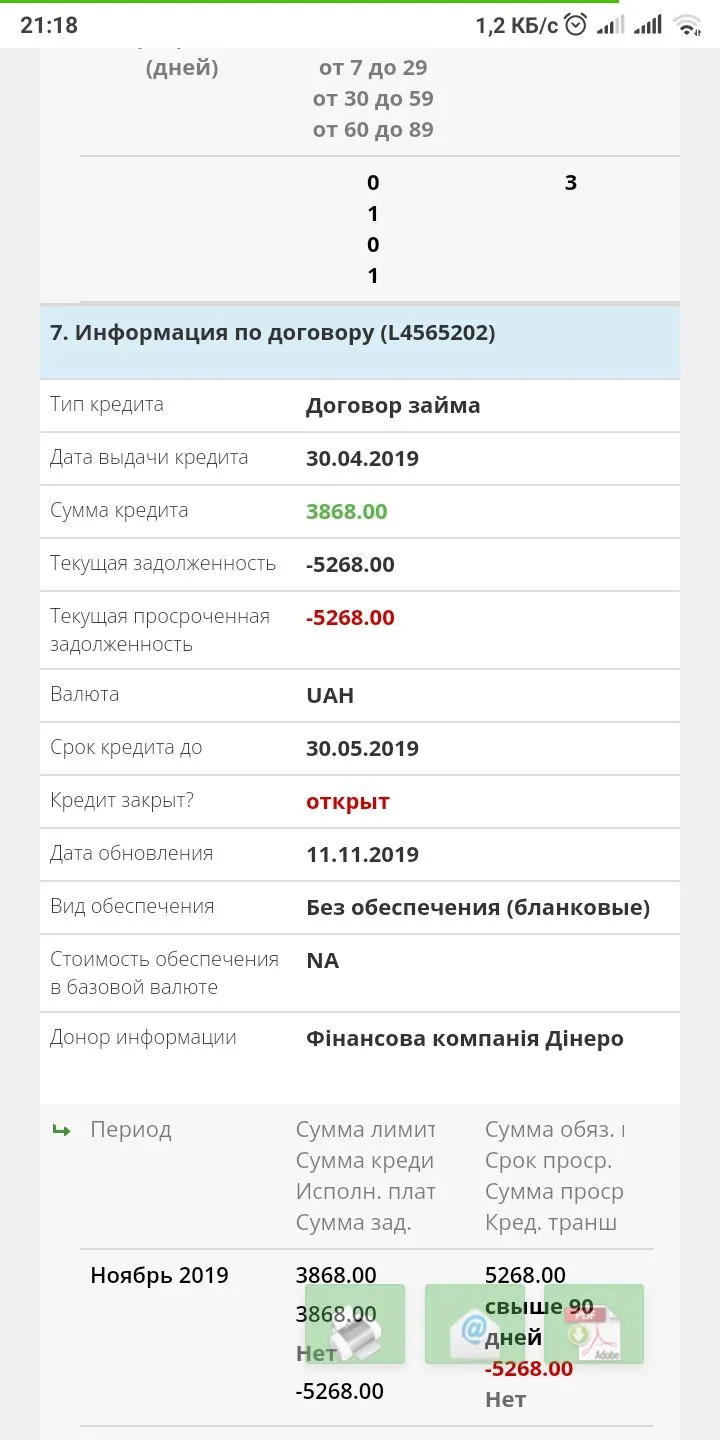Tap the printer icon to print report

355,1324
